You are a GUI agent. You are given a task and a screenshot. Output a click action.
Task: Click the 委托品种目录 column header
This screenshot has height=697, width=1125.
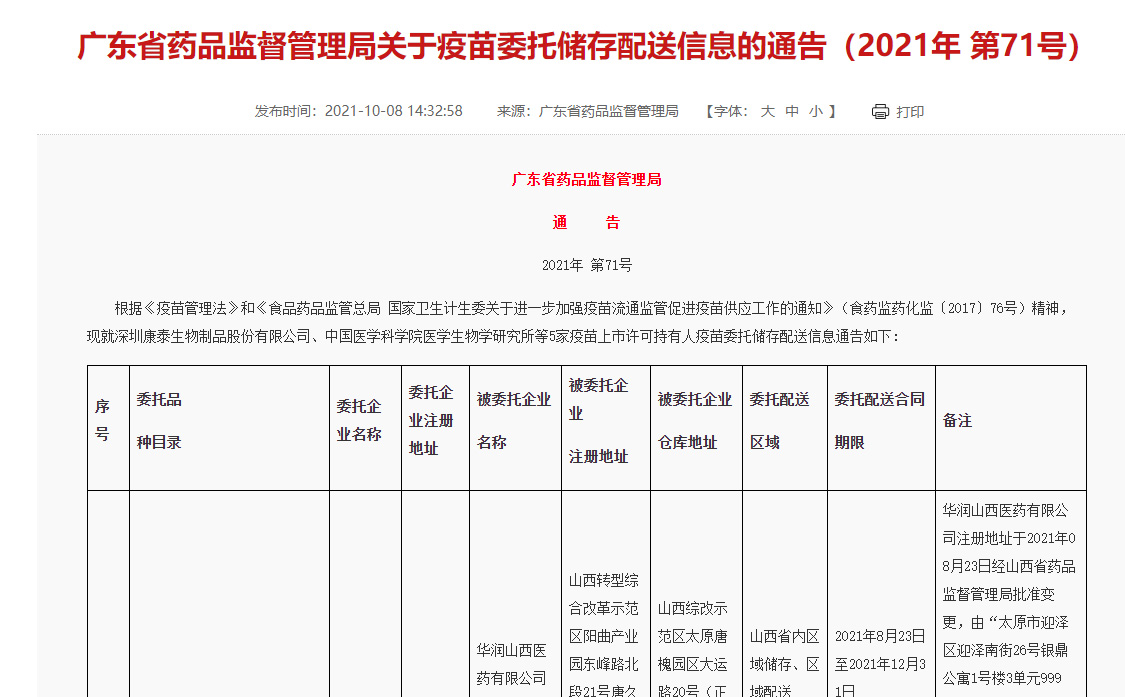tap(160, 420)
